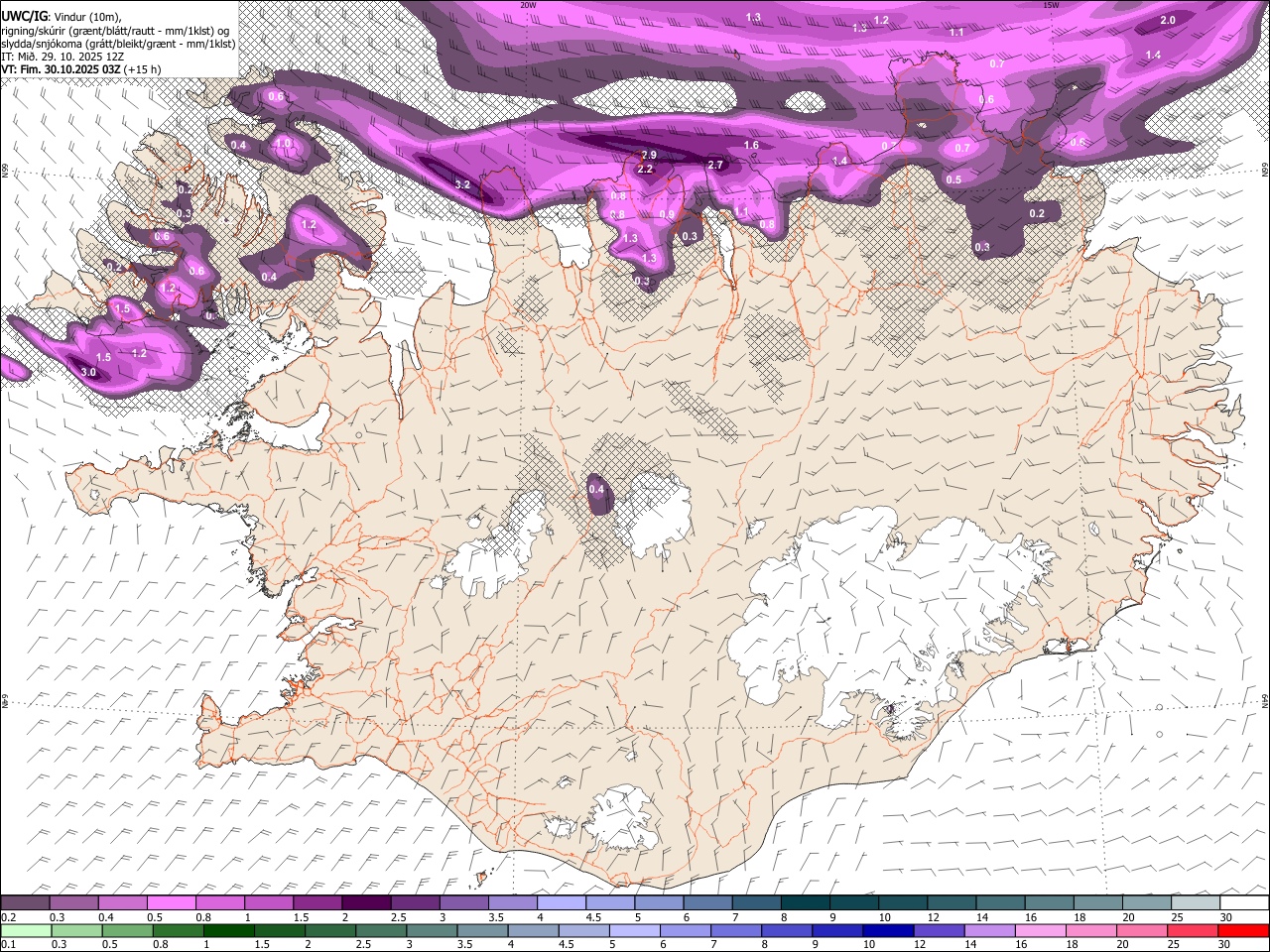This screenshot has width=1270, height=952.
Task: Click the 1.0 precipitation value in Westfjords
Action: point(284,144)
